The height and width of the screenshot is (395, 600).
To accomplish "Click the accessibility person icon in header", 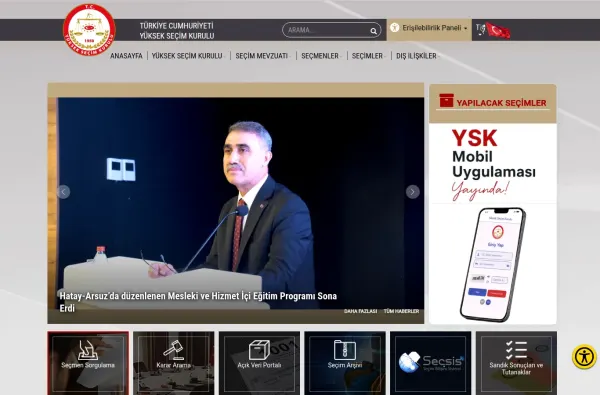I will pyautogui.click(x=395, y=28).
